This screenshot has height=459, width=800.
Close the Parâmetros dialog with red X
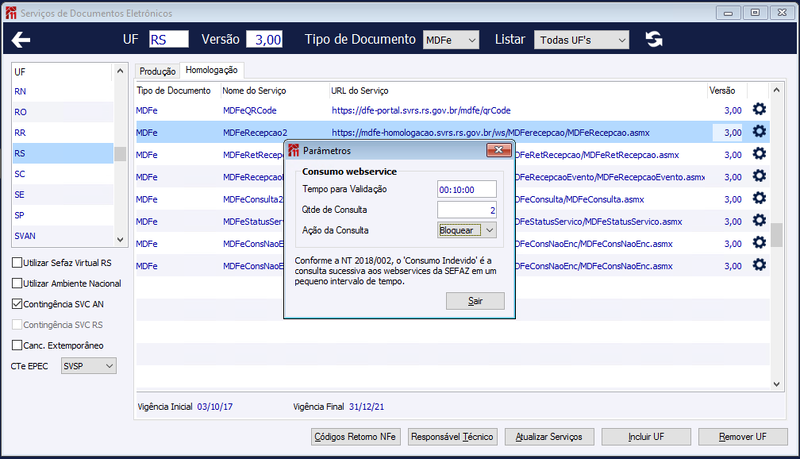tap(498, 150)
